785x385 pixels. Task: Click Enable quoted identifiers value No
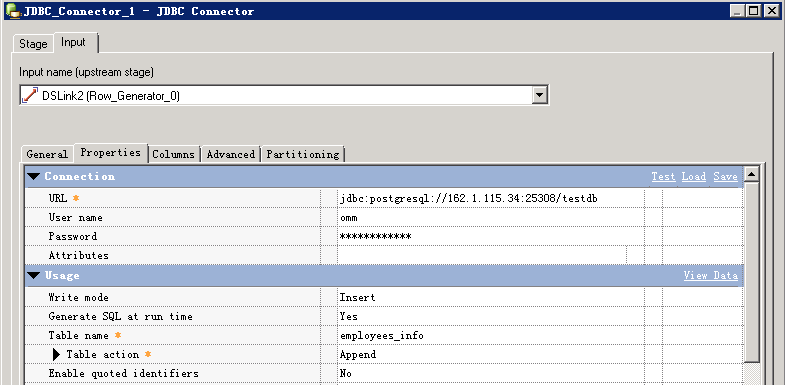coord(491,373)
